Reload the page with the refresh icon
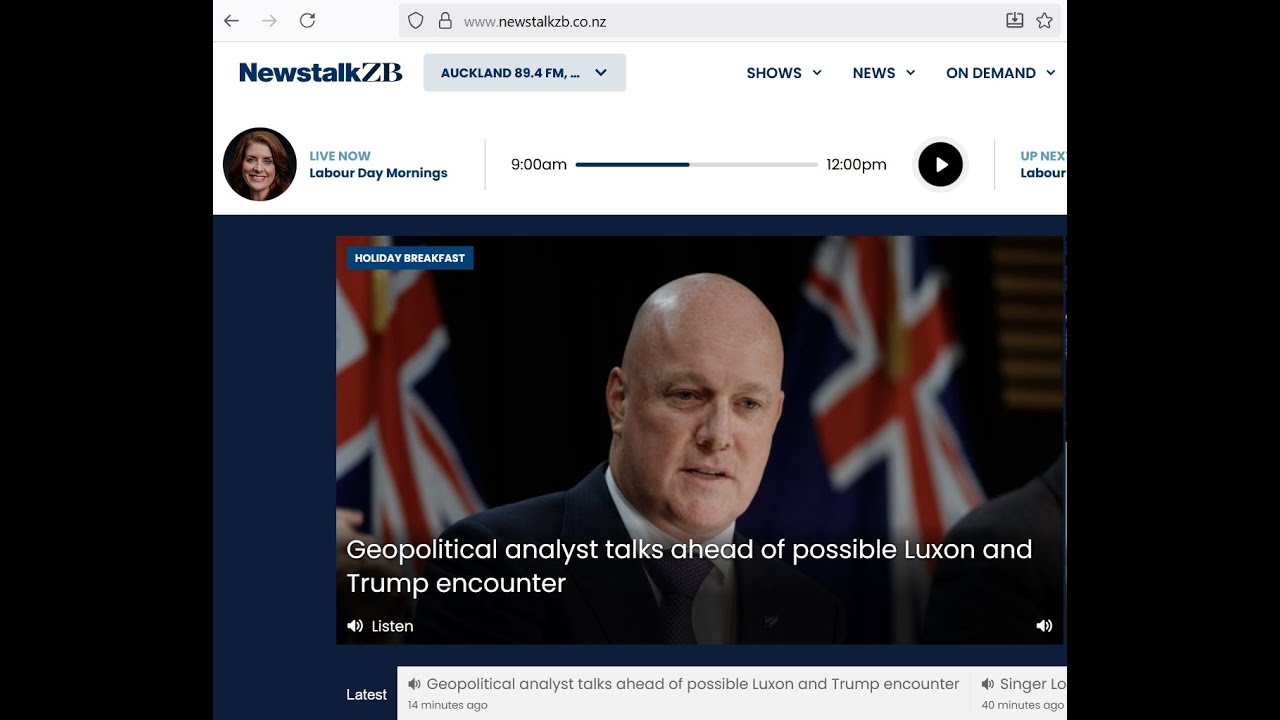This screenshot has width=1280, height=720. [x=307, y=21]
